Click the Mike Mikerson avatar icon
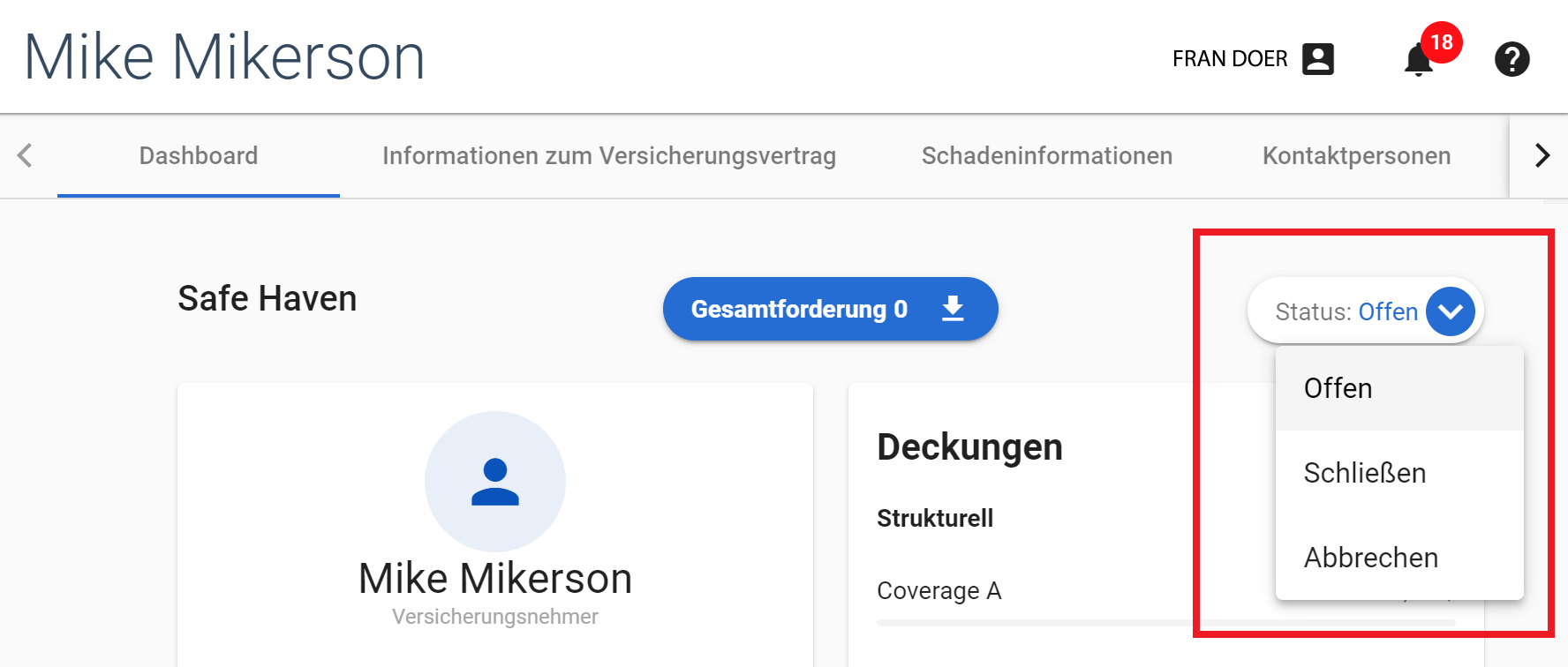 (x=495, y=482)
